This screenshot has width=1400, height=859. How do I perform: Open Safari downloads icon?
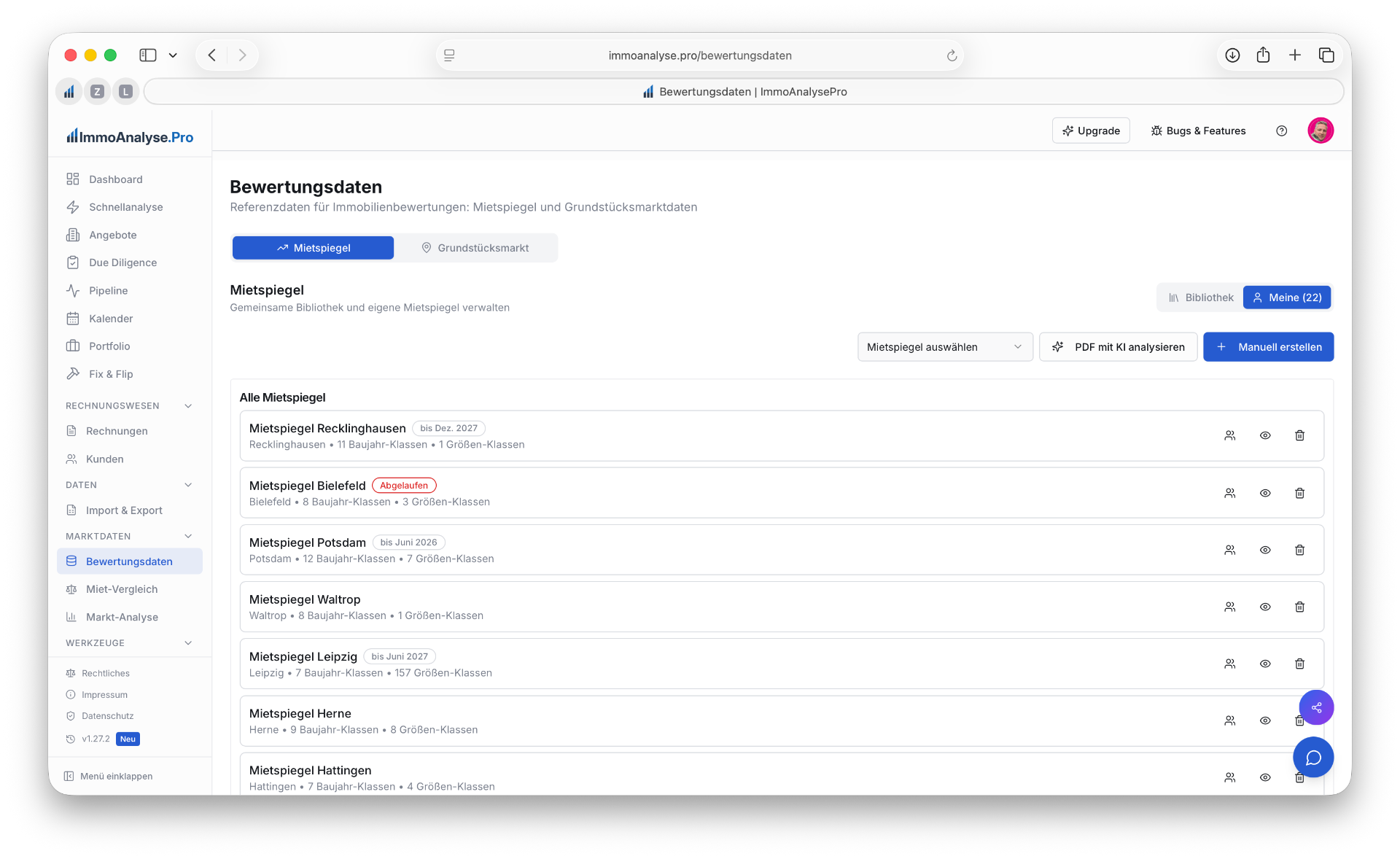click(x=1232, y=55)
